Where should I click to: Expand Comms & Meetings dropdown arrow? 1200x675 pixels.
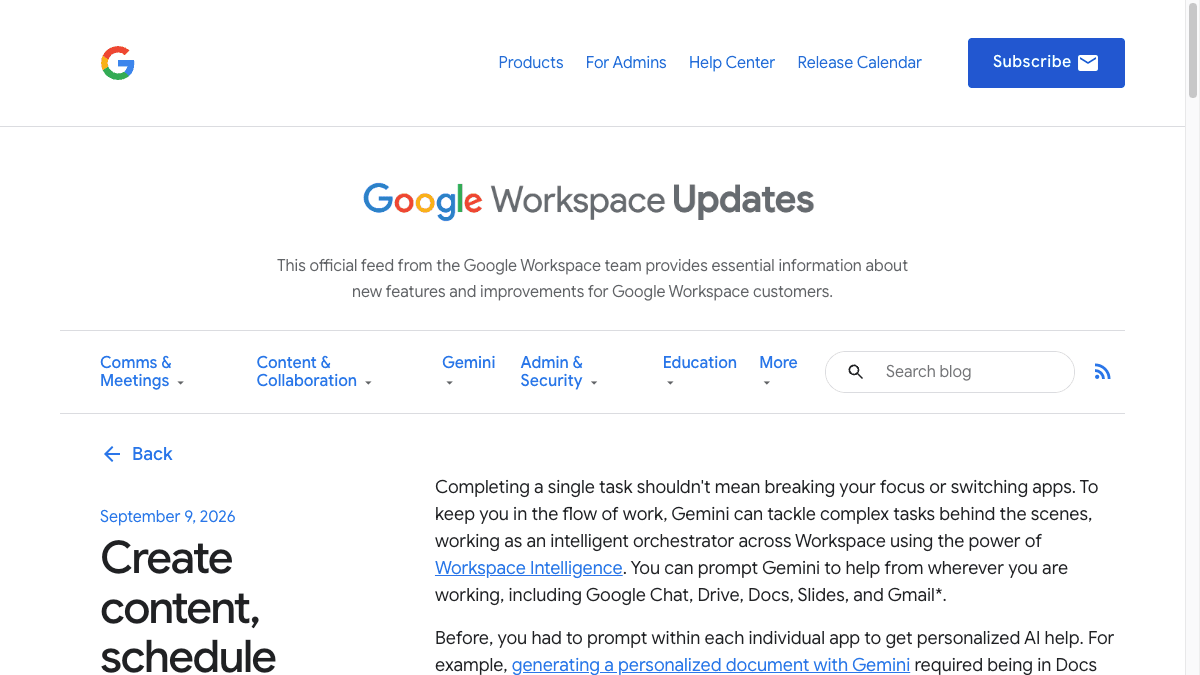pyautogui.click(x=181, y=383)
